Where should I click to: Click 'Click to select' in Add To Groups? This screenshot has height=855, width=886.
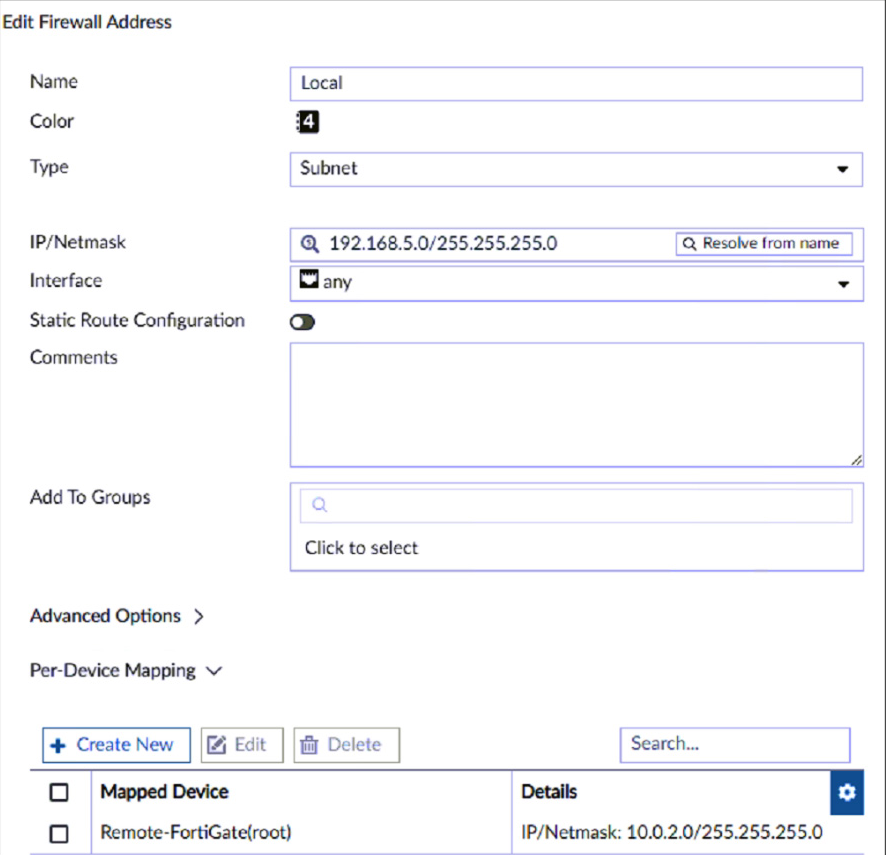[362, 548]
